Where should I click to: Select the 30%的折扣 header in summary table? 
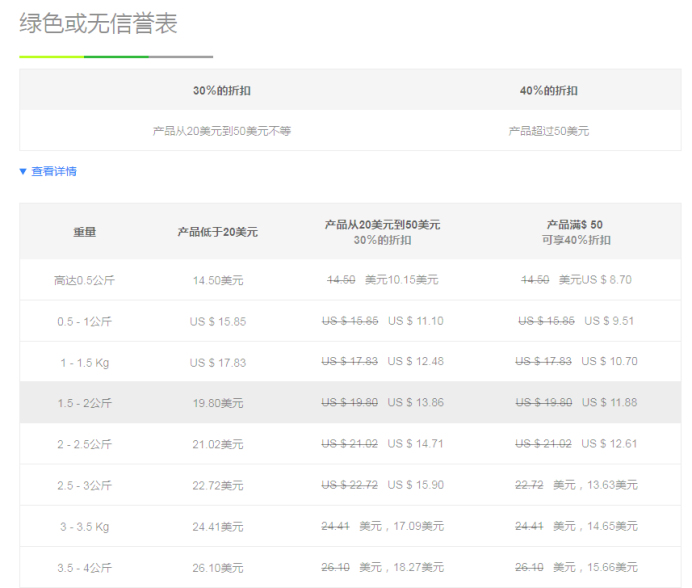222,90
